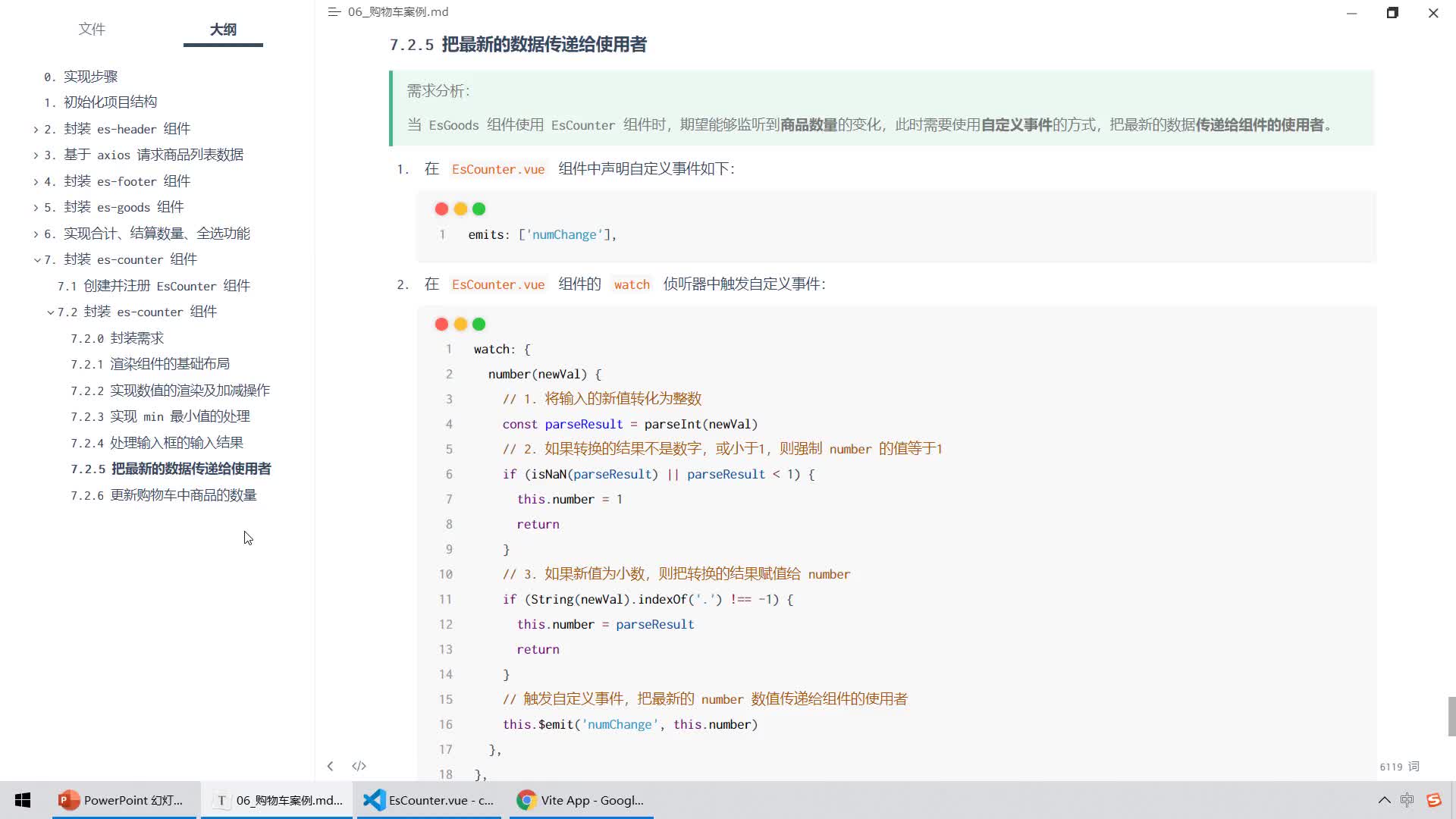The image size is (1456, 819).
Task: Collapse outline item 7. 封装 es-counter 组件
Action: coord(36,260)
